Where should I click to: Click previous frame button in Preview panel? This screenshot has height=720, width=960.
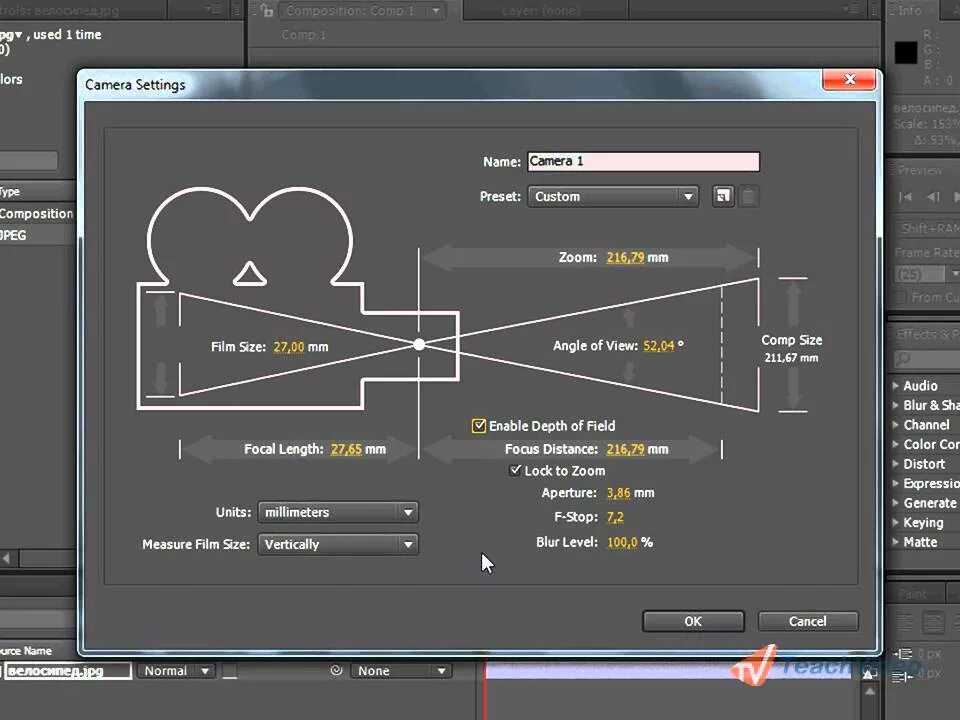point(932,197)
